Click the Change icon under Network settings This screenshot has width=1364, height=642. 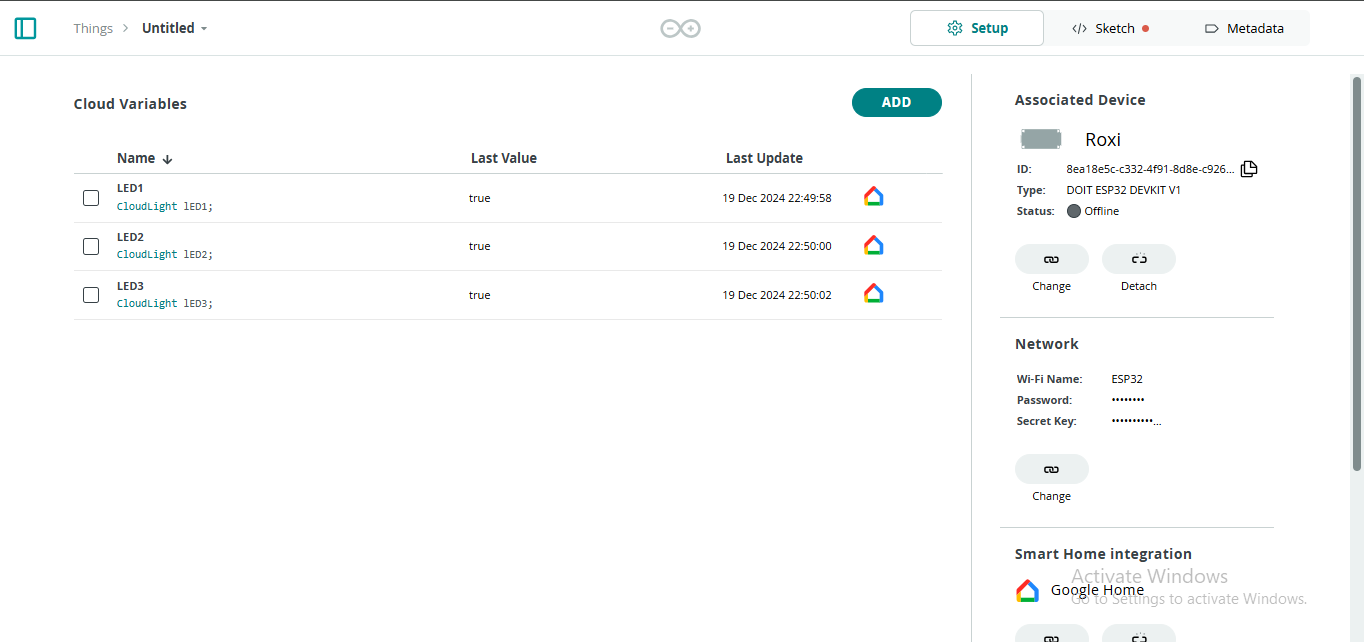tap(1051, 469)
